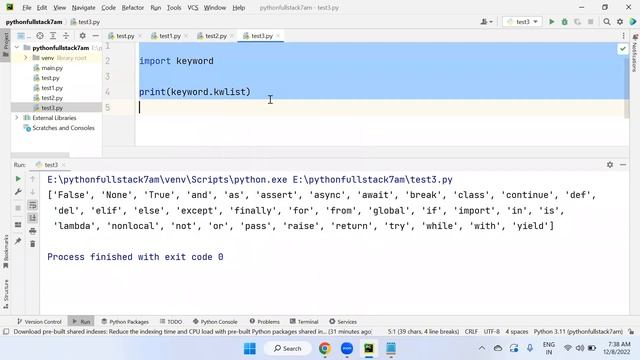Viewport: 640px width, 360px height.
Task: Open Google Chrome from taskbar
Action: click(325, 349)
